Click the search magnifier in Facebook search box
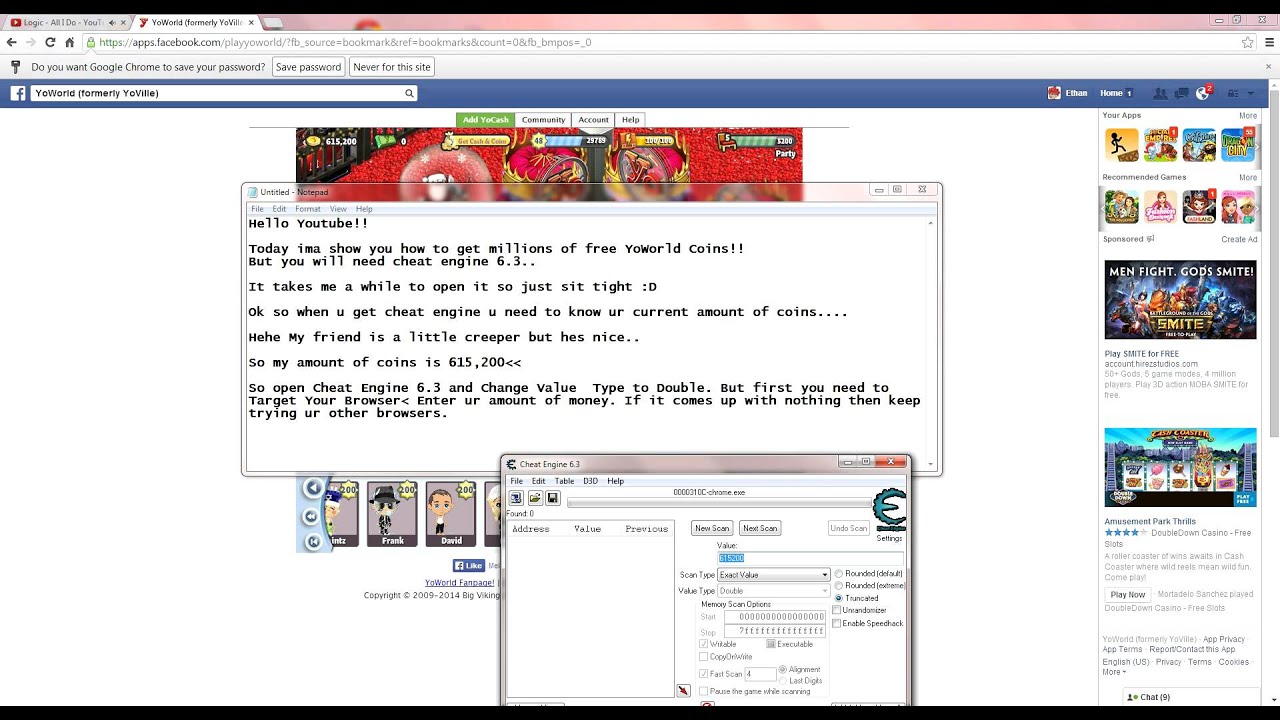Image resolution: width=1280 pixels, height=720 pixels. coord(409,93)
